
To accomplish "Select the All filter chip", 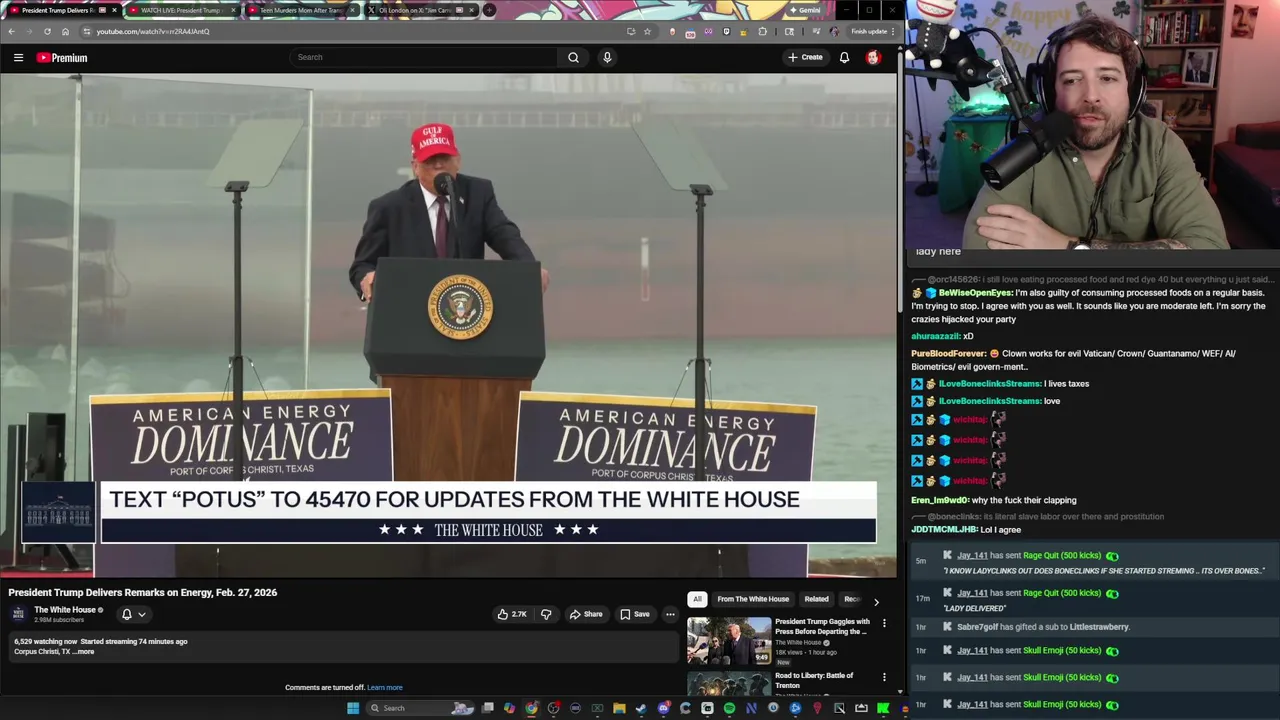I will (697, 599).
